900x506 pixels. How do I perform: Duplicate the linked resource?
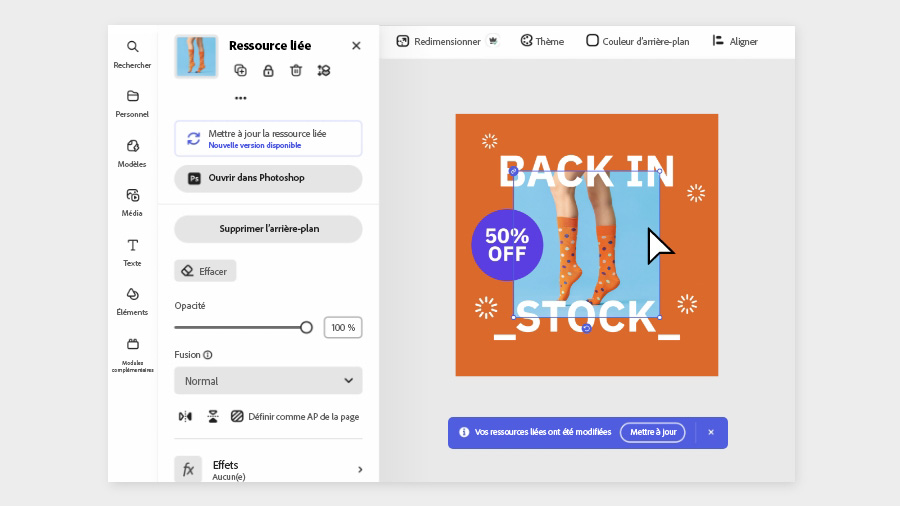click(x=240, y=70)
